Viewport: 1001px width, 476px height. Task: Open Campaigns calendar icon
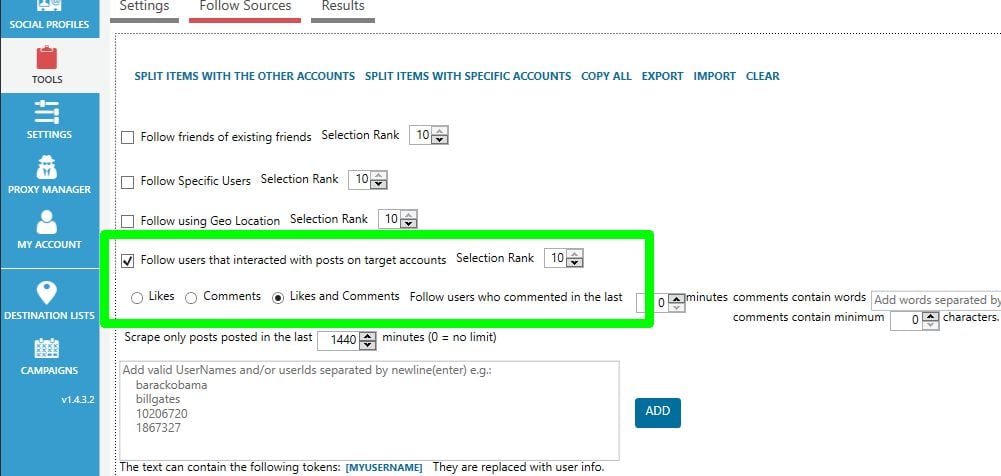tap(47, 348)
